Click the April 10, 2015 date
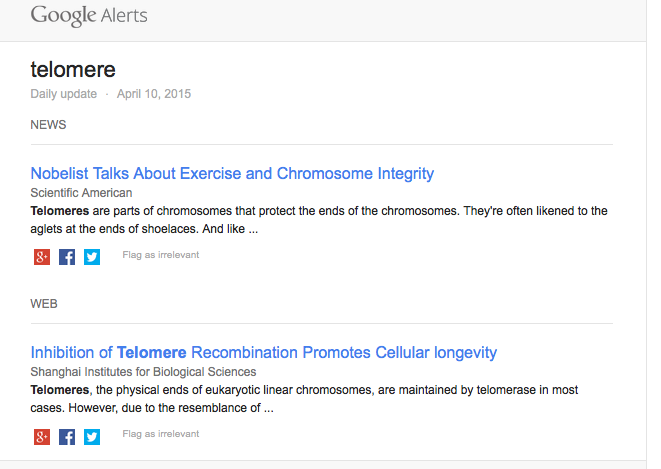Viewport: 661px width, 469px height. tap(154, 94)
